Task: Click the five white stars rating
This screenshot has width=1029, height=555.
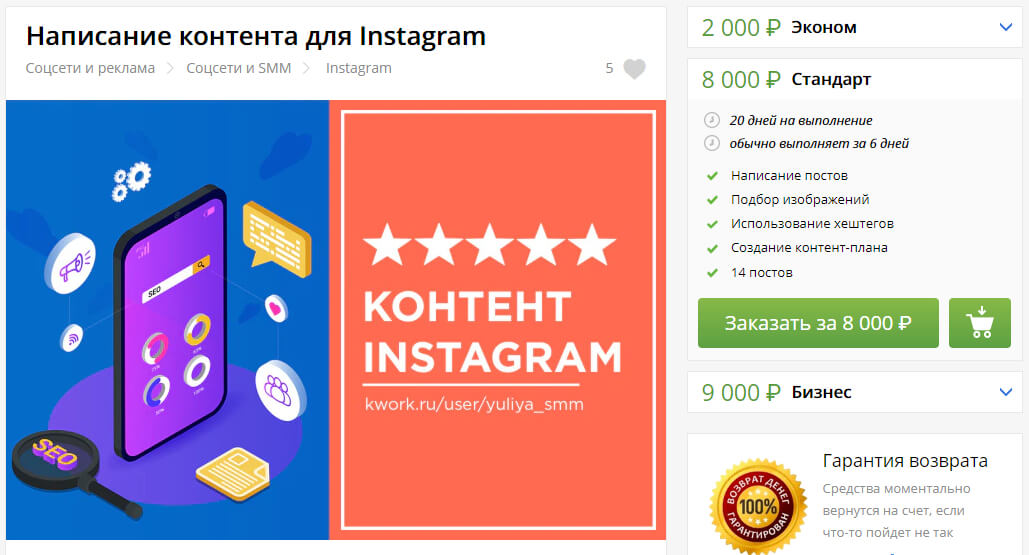Action: tap(490, 245)
